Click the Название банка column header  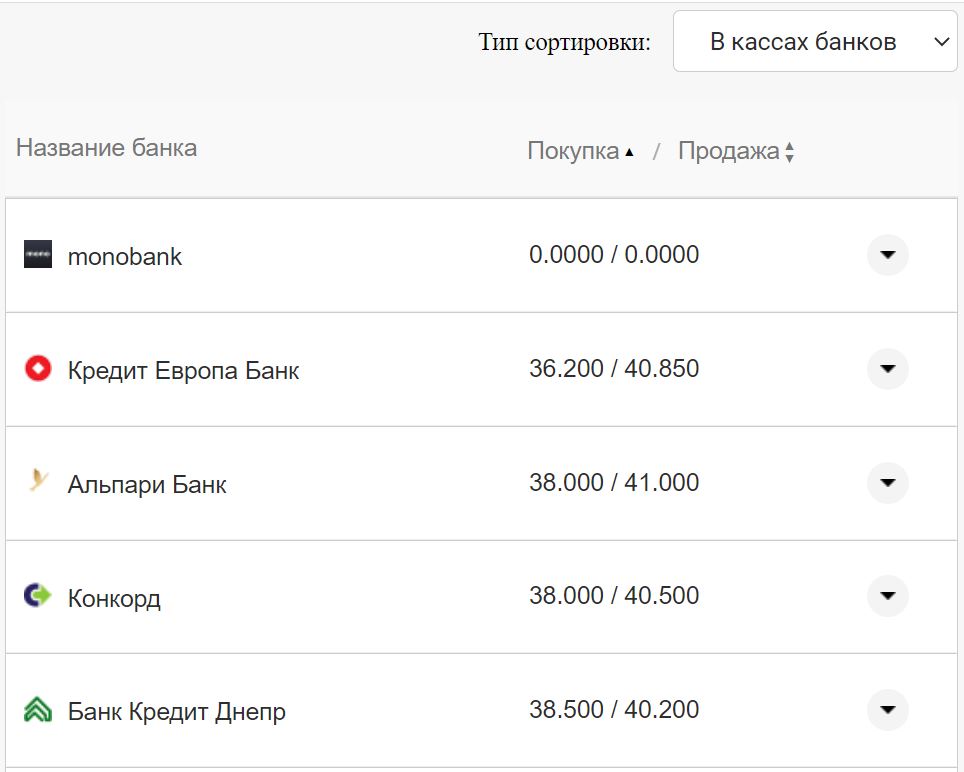106,148
